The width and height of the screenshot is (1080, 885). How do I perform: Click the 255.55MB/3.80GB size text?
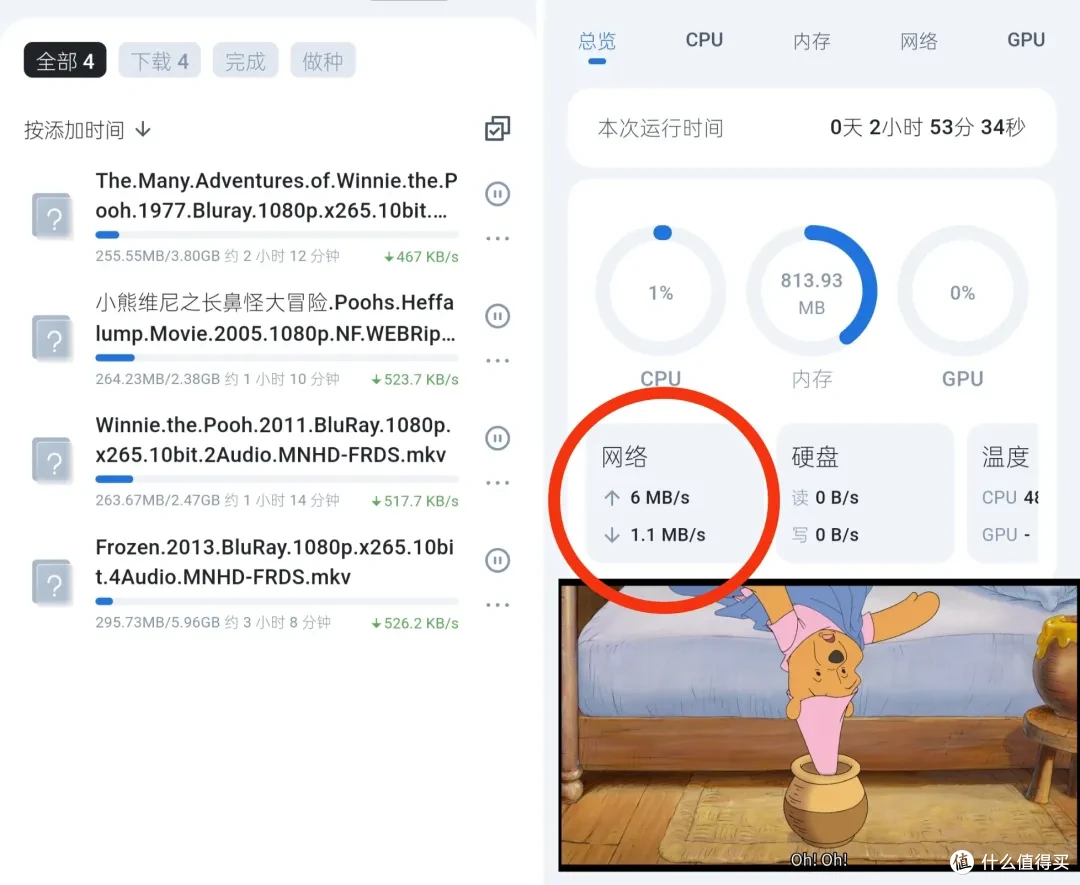pyautogui.click(x=158, y=256)
